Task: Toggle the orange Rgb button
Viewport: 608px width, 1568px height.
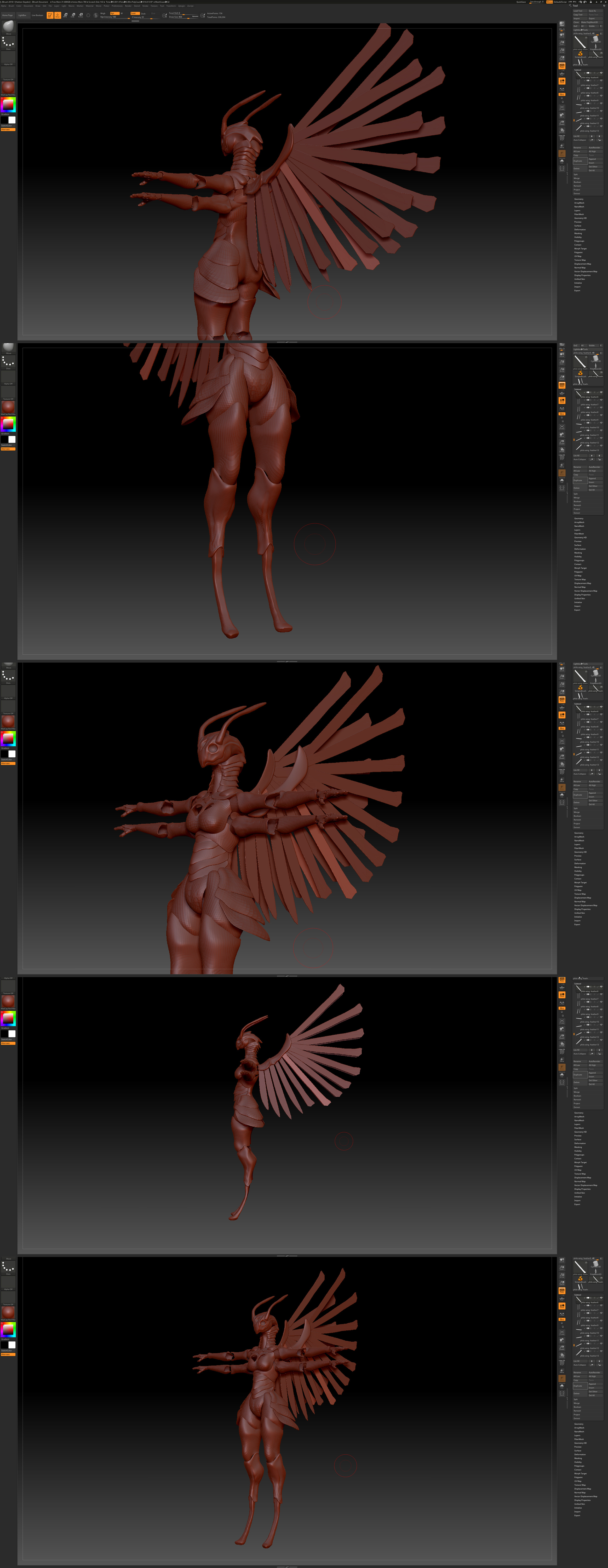Action: tap(114, 13)
